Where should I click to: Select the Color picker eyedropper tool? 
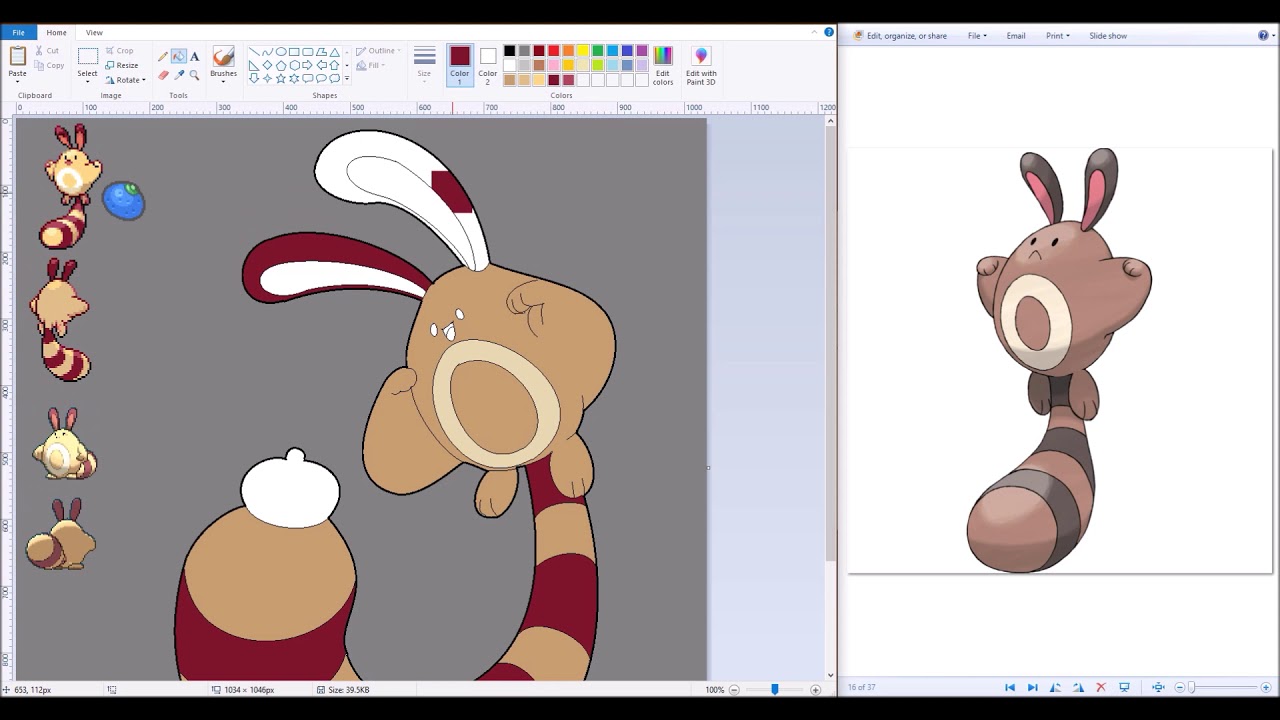[x=178, y=75]
